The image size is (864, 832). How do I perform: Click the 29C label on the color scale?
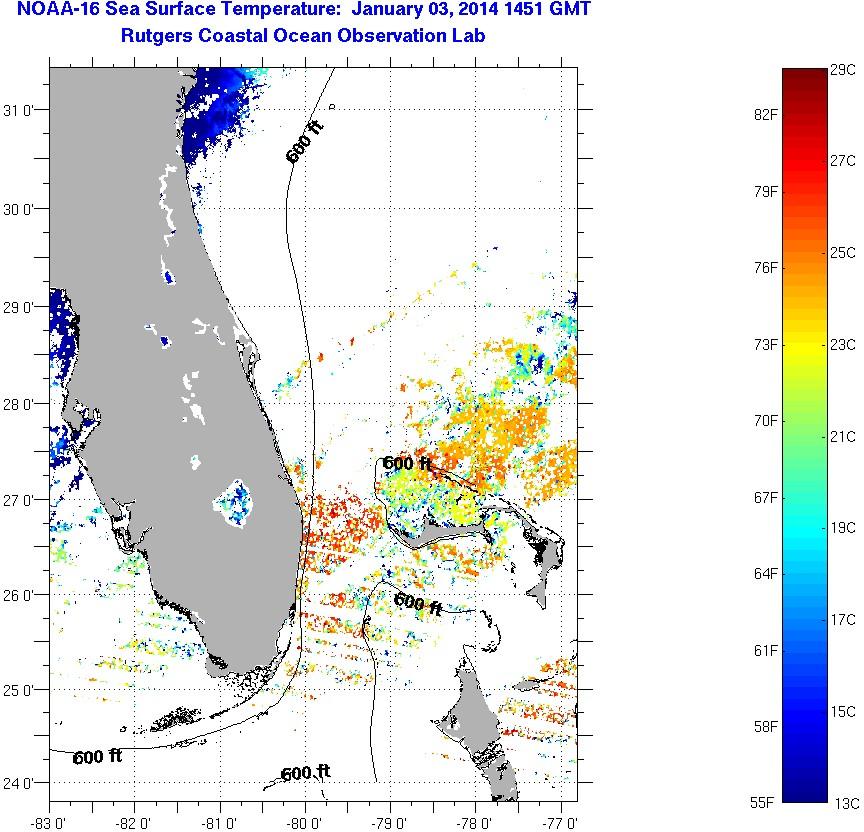tap(843, 69)
